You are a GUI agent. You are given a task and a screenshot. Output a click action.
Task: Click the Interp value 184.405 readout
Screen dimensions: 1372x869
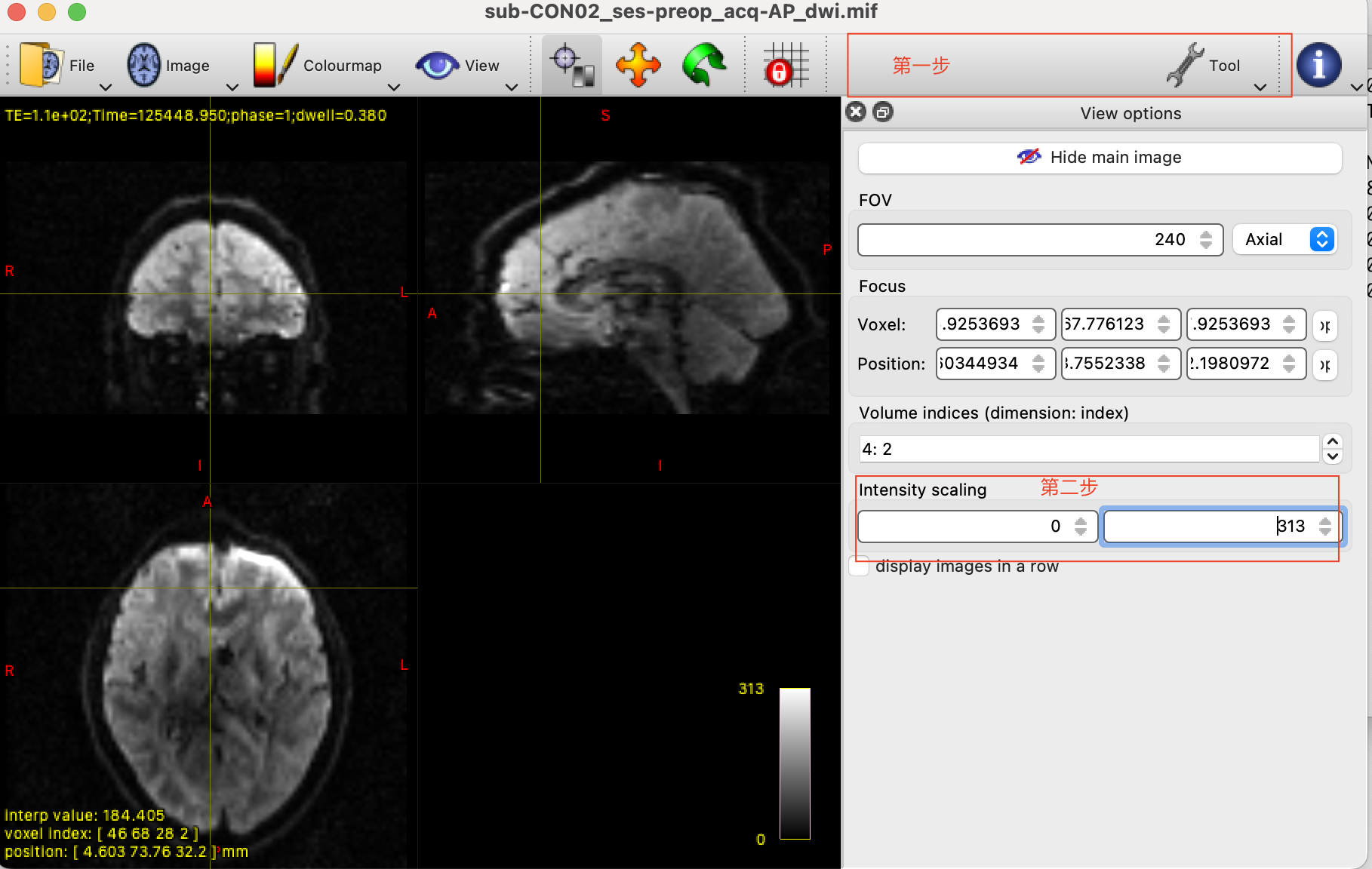click(85, 815)
